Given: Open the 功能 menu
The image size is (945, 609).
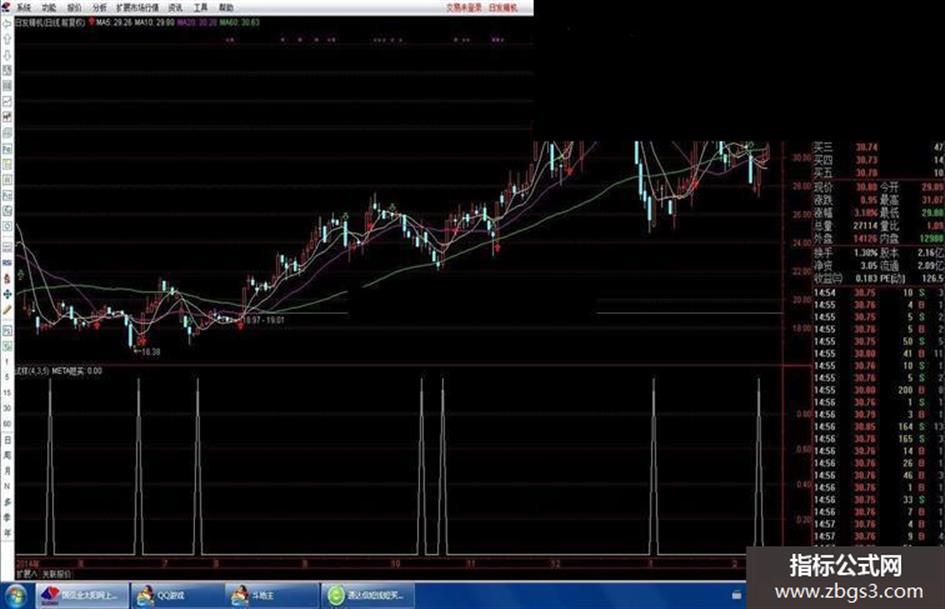Looking at the screenshot, I should pos(49,8).
